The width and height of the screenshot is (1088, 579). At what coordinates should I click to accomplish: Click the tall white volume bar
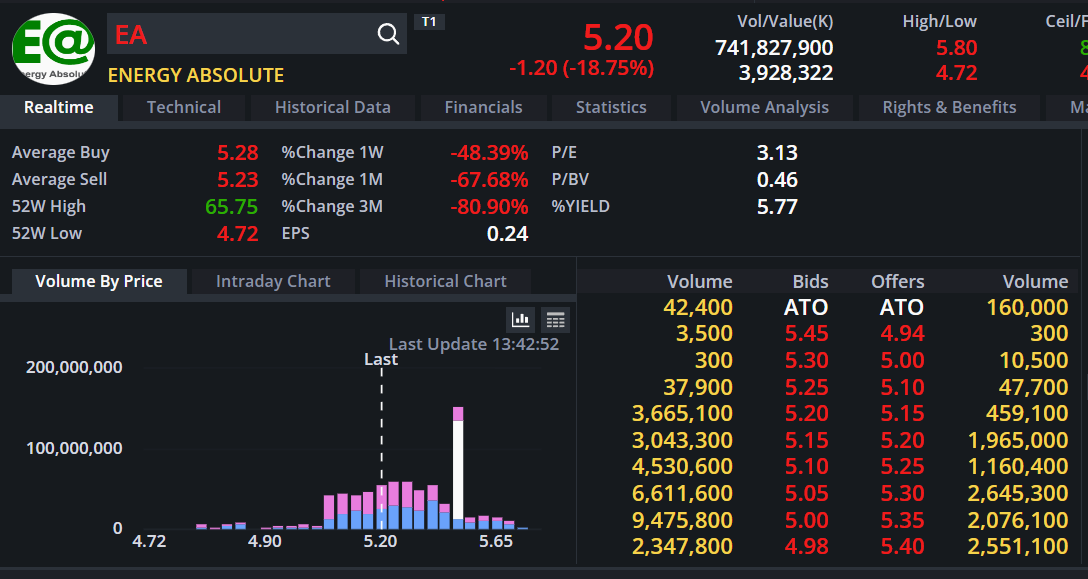458,470
